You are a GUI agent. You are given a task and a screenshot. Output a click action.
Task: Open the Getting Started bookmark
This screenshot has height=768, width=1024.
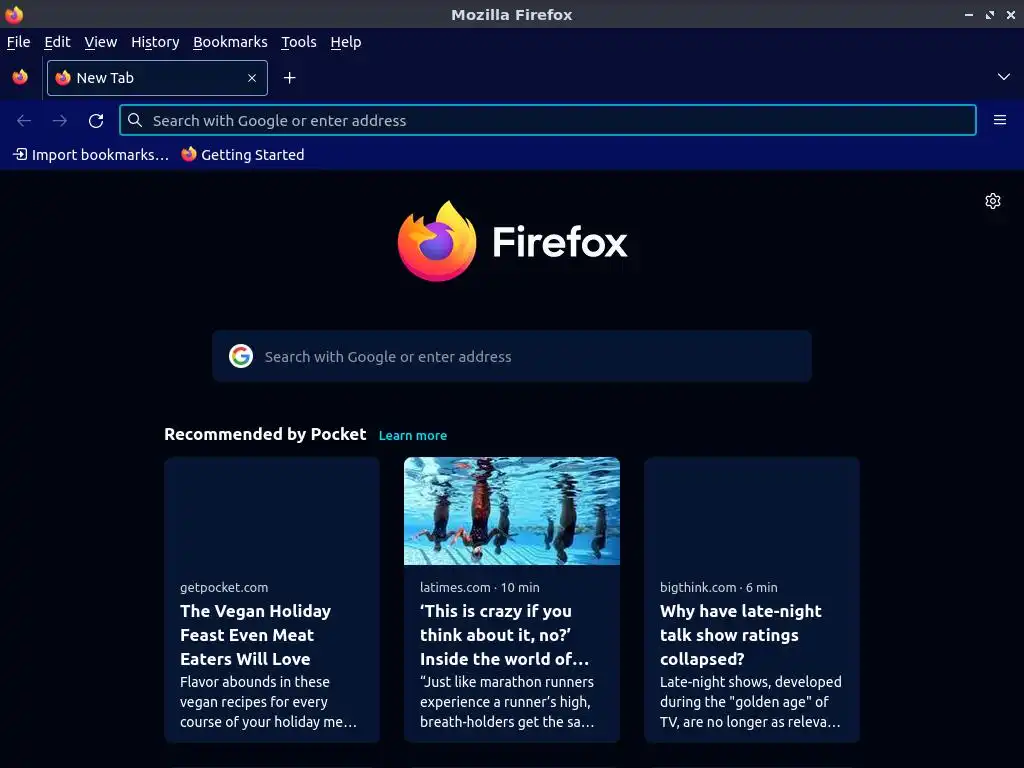pos(243,155)
